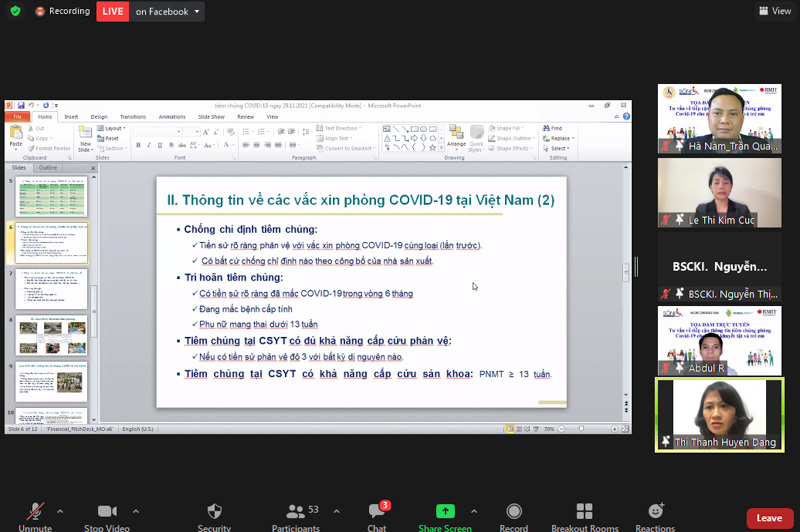Open the Transitions ribbon tab

click(x=132, y=116)
